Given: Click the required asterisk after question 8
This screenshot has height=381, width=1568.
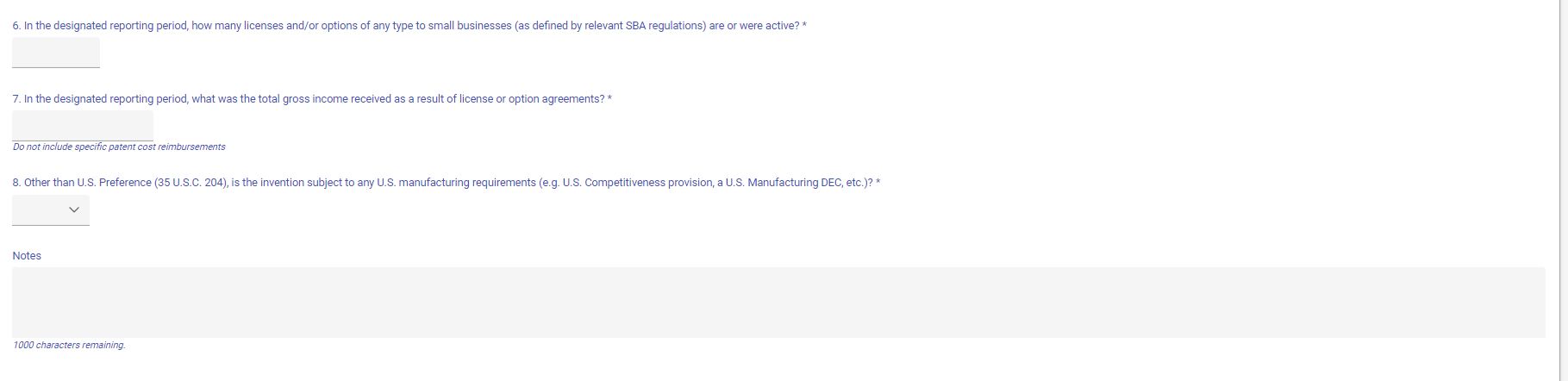Looking at the screenshot, I should coord(878,183).
